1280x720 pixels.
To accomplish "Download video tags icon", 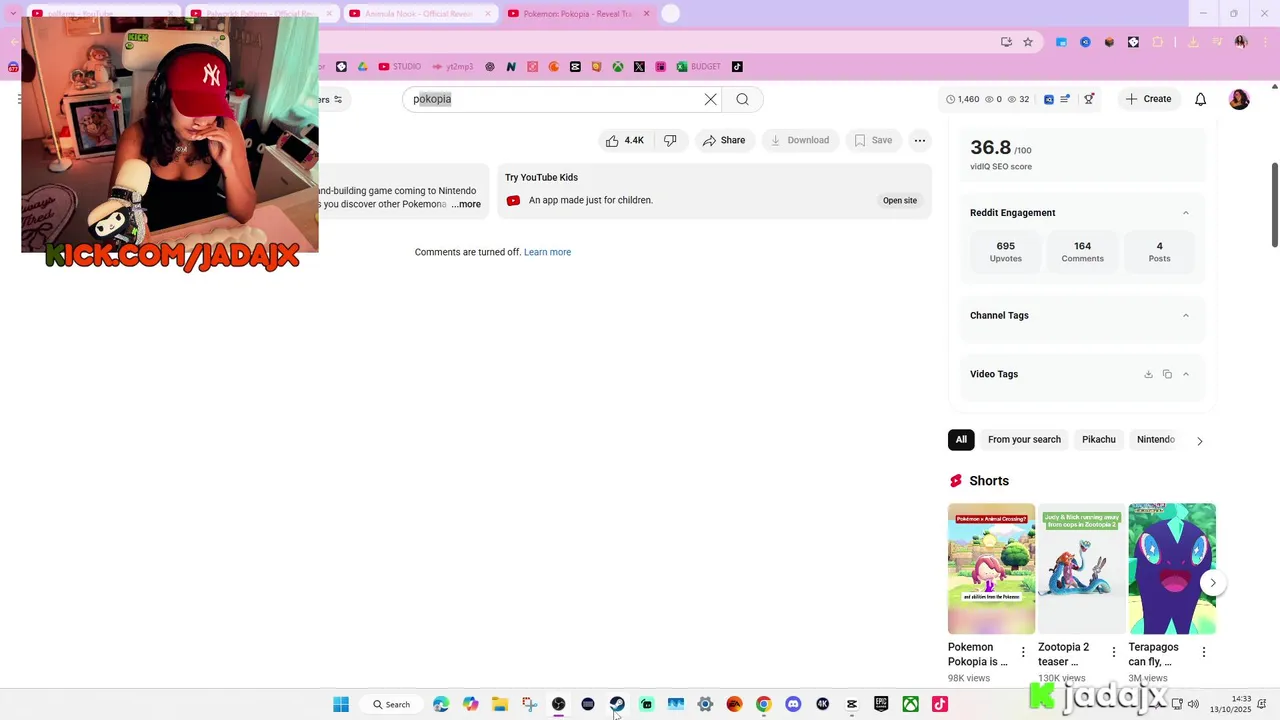I will [x=1148, y=374].
